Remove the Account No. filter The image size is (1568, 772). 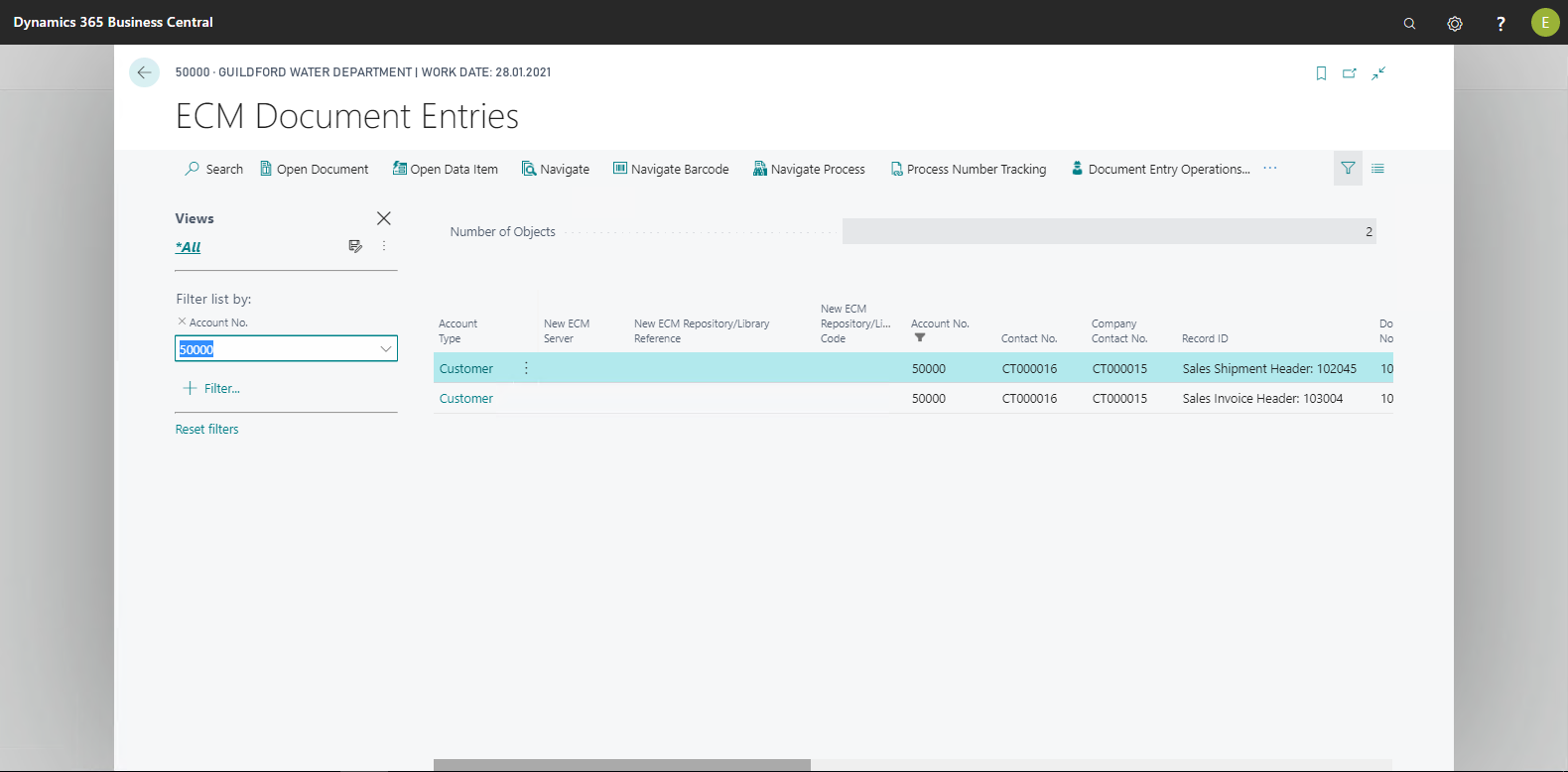click(182, 322)
